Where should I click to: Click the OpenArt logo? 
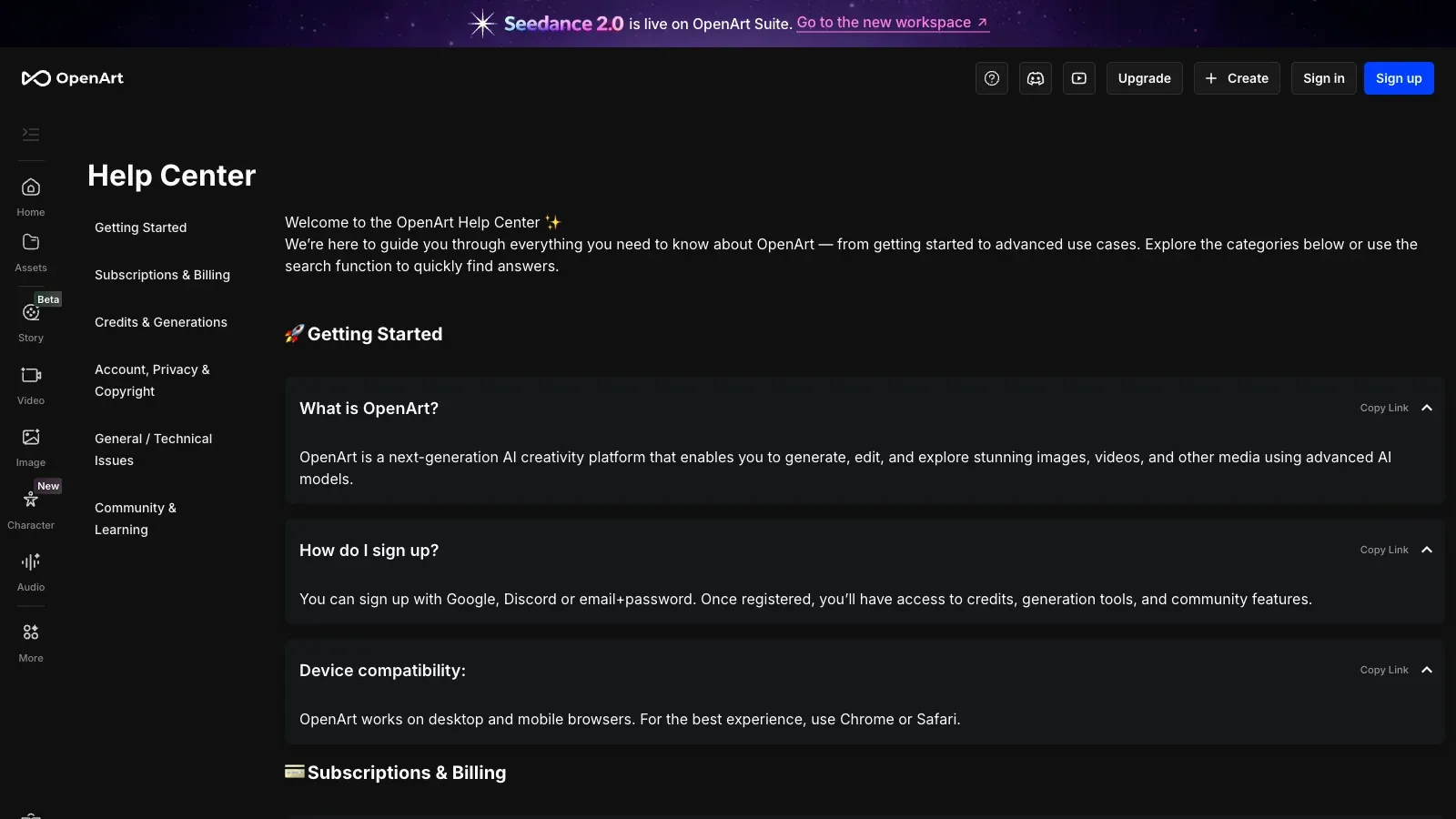point(73,78)
